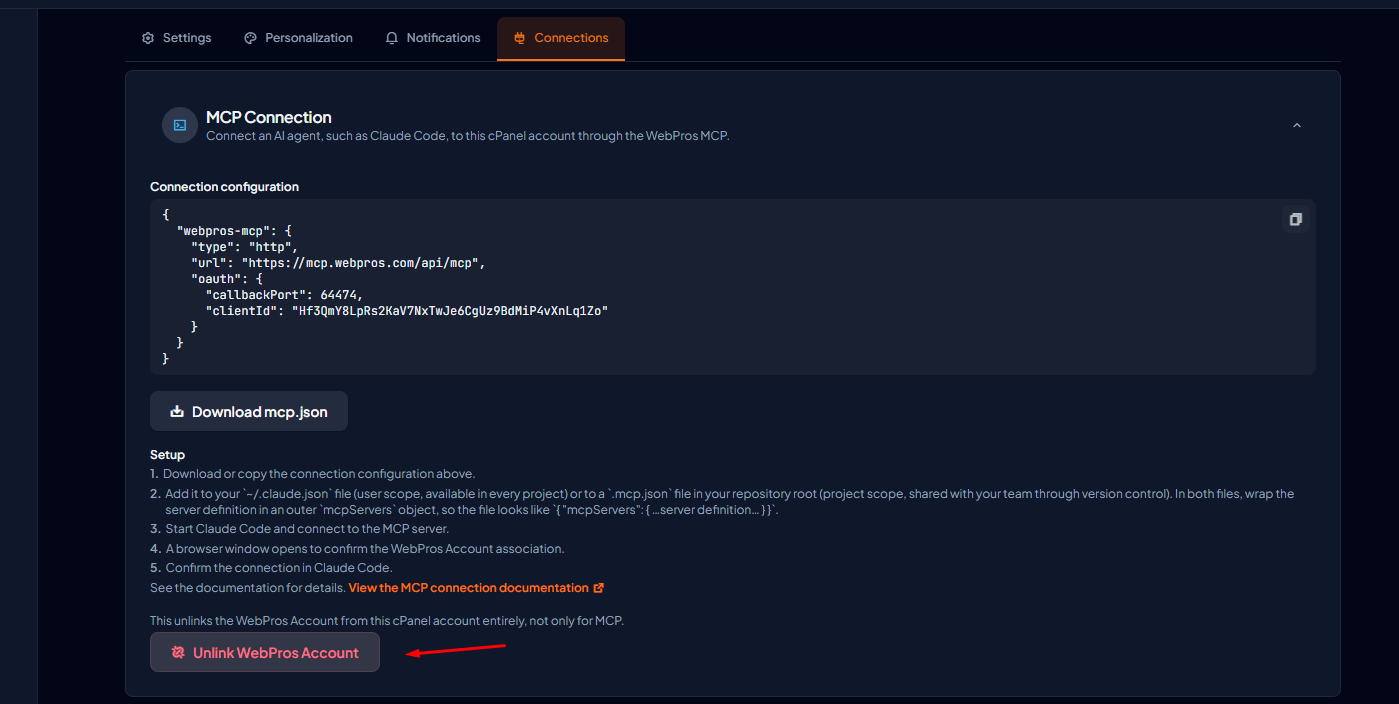
Task: Click the Unlink WebPros Account button
Action: coord(265,652)
